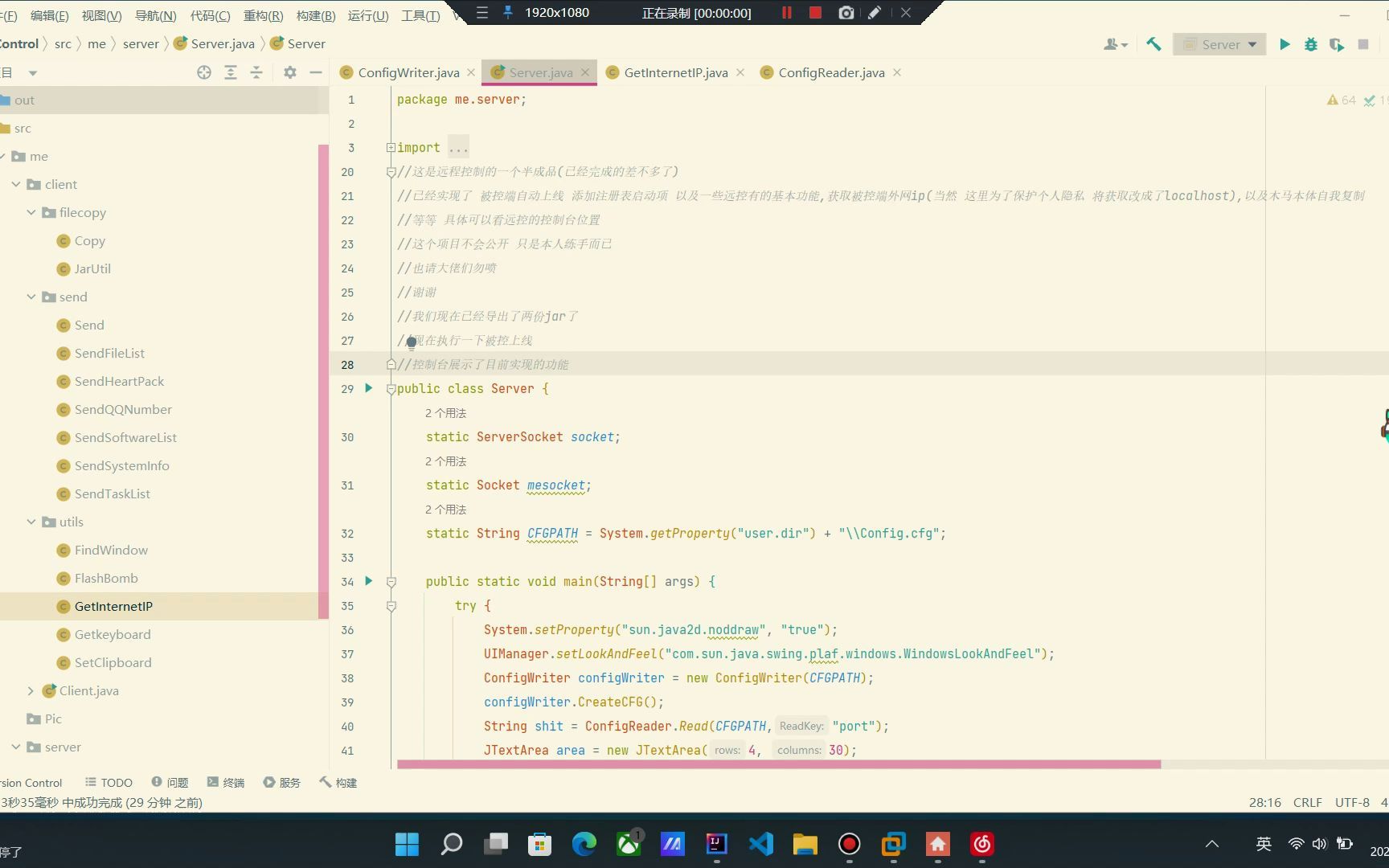Close the ConfigWriter.java tab
The height and width of the screenshot is (868, 1389).
tap(471, 72)
